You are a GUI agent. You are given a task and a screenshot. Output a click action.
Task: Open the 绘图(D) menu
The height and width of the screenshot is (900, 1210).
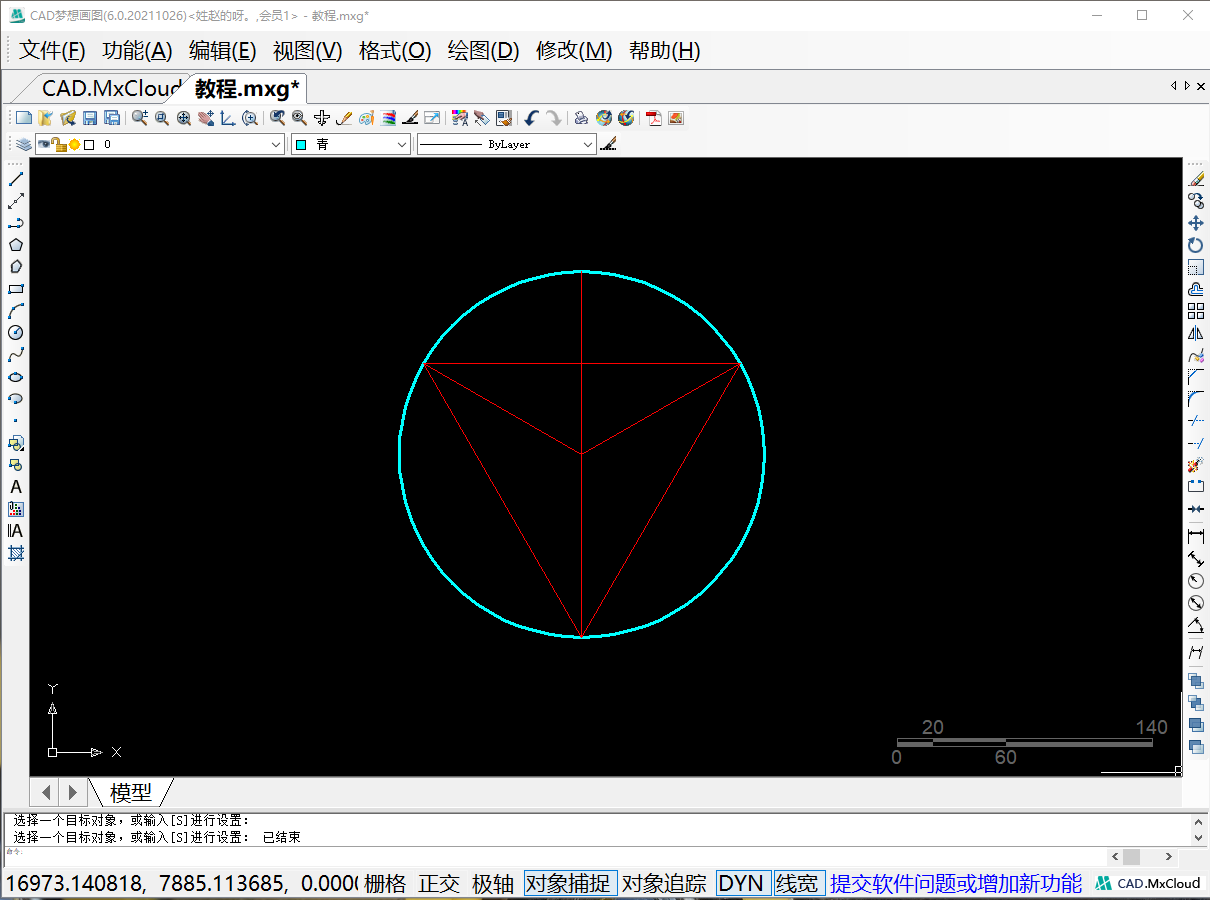(x=483, y=51)
